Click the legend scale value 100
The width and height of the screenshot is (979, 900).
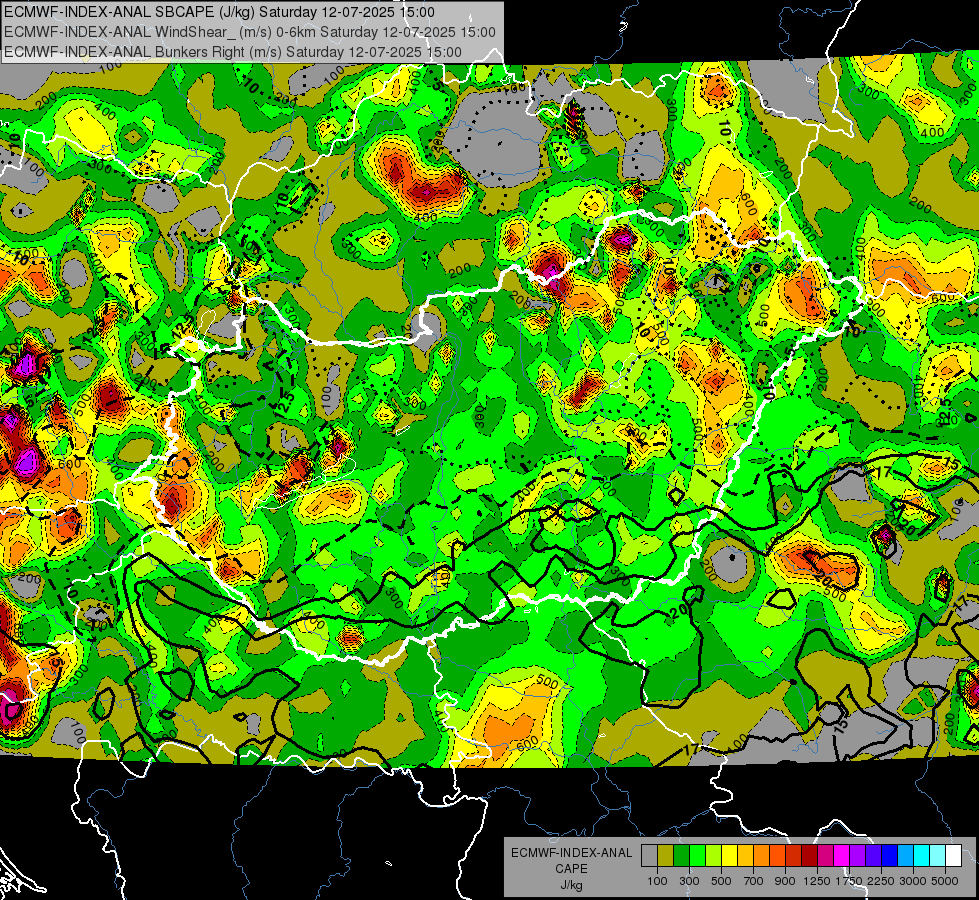(x=657, y=881)
